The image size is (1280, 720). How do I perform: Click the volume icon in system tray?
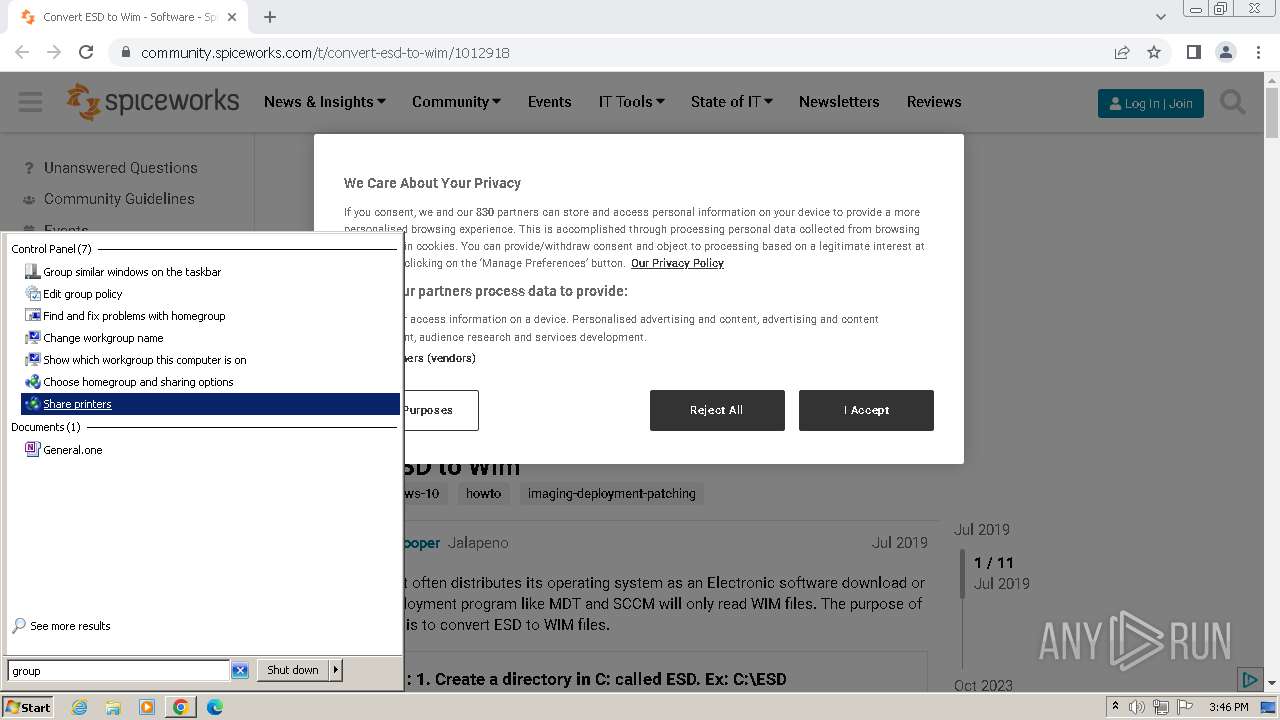(x=1137, y=707)
